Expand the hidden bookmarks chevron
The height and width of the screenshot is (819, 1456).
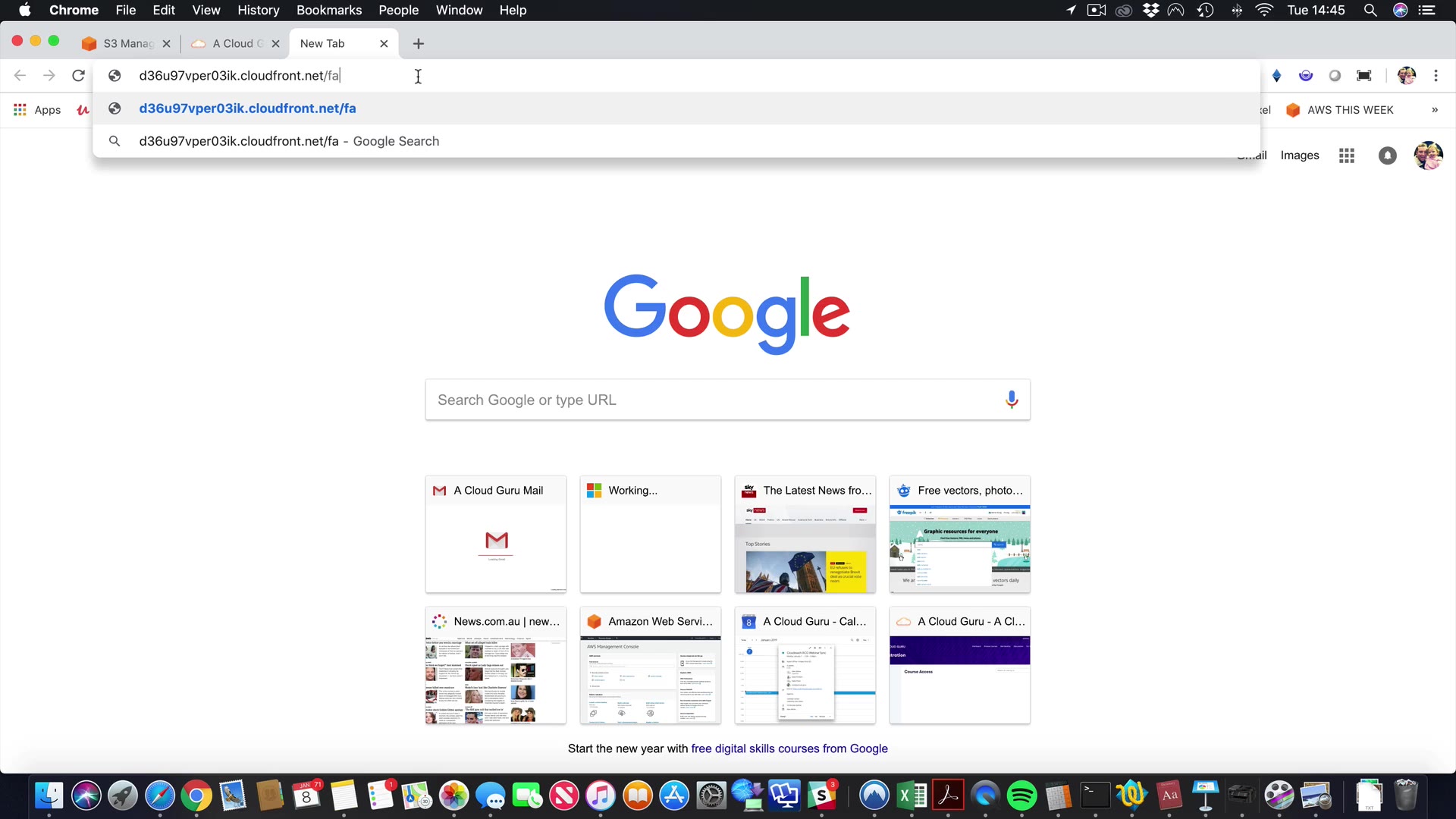click(1435, 110)
